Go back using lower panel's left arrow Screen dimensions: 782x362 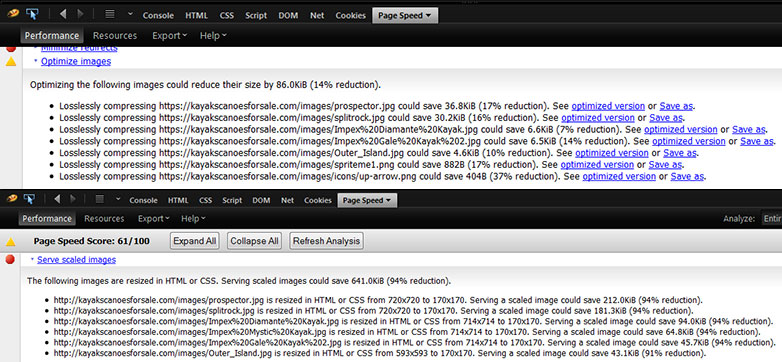coord(57,199)
